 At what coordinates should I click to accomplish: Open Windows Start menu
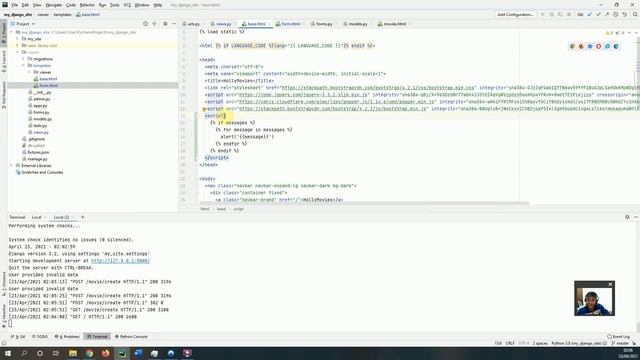(8, 353)
